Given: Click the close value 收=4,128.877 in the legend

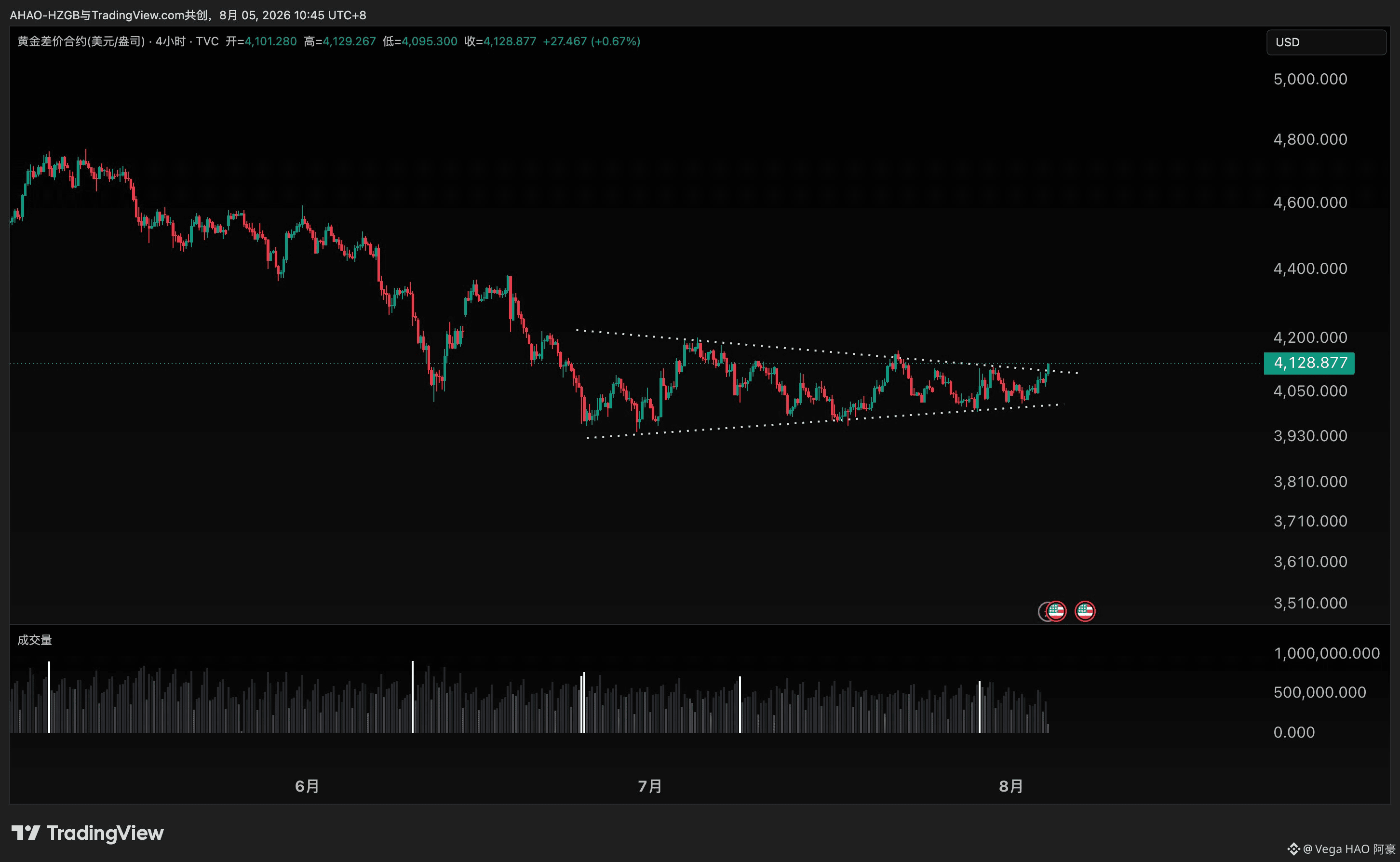Looking at the screenshot, I should (500, 41).
